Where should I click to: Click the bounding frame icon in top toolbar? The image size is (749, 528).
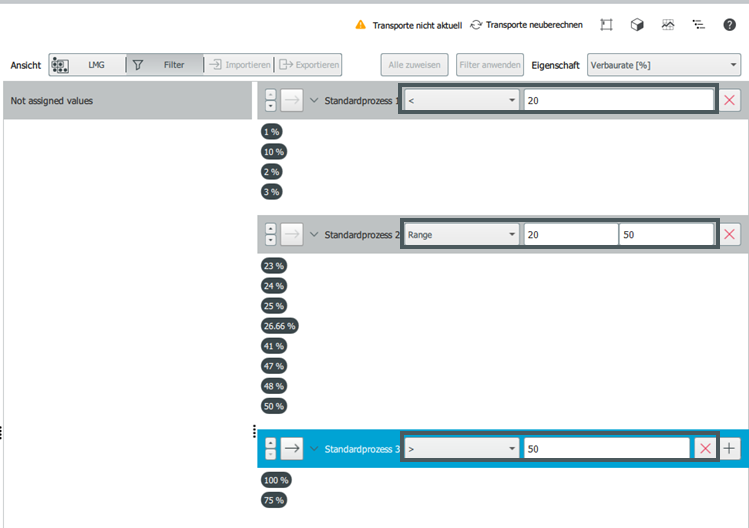tap(606, 24)
